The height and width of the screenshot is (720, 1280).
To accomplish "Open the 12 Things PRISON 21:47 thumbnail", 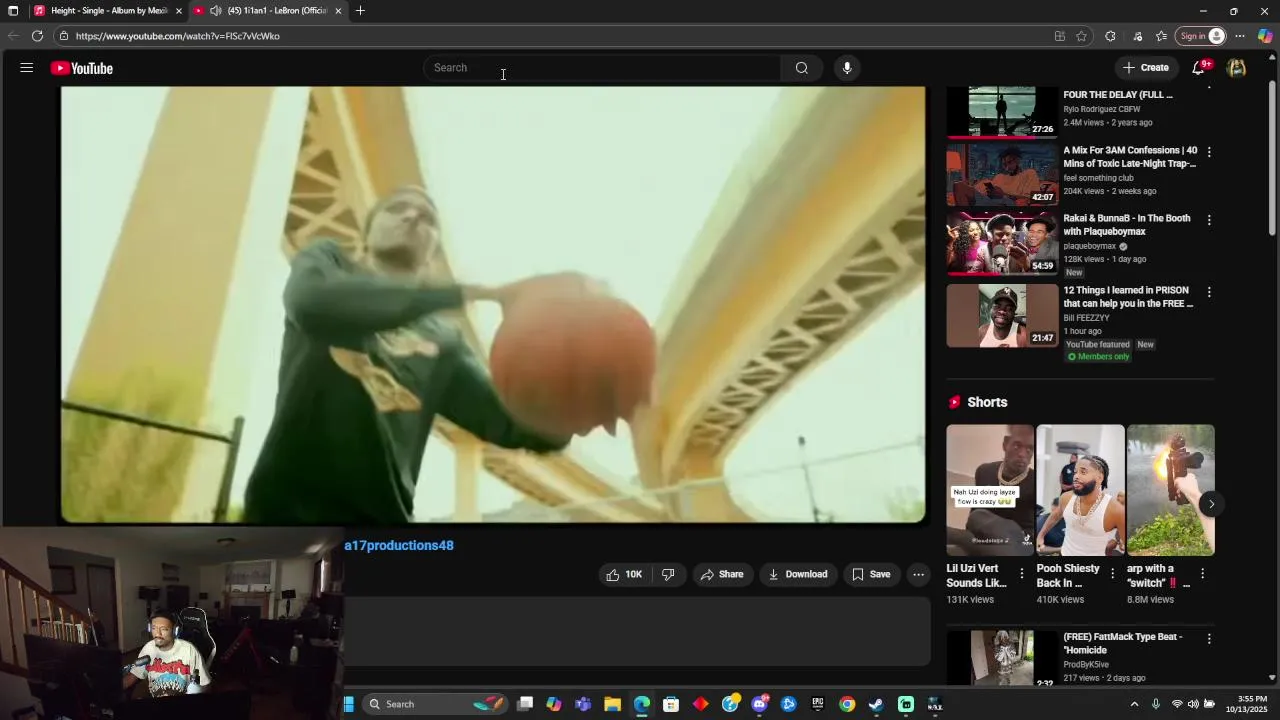I will pyautogui.click(x=1002, y=316).
